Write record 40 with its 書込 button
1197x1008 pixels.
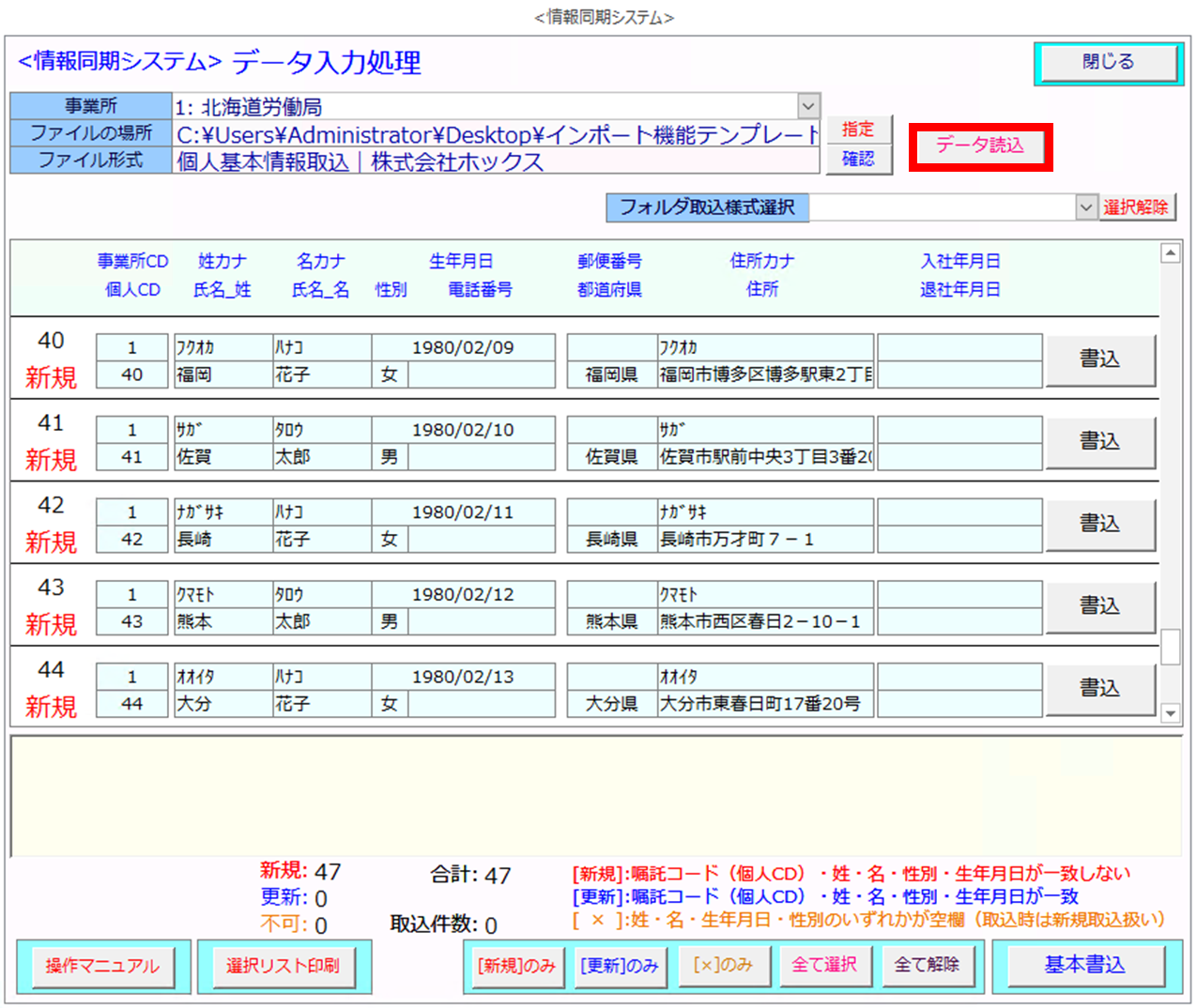[1099, 359]
